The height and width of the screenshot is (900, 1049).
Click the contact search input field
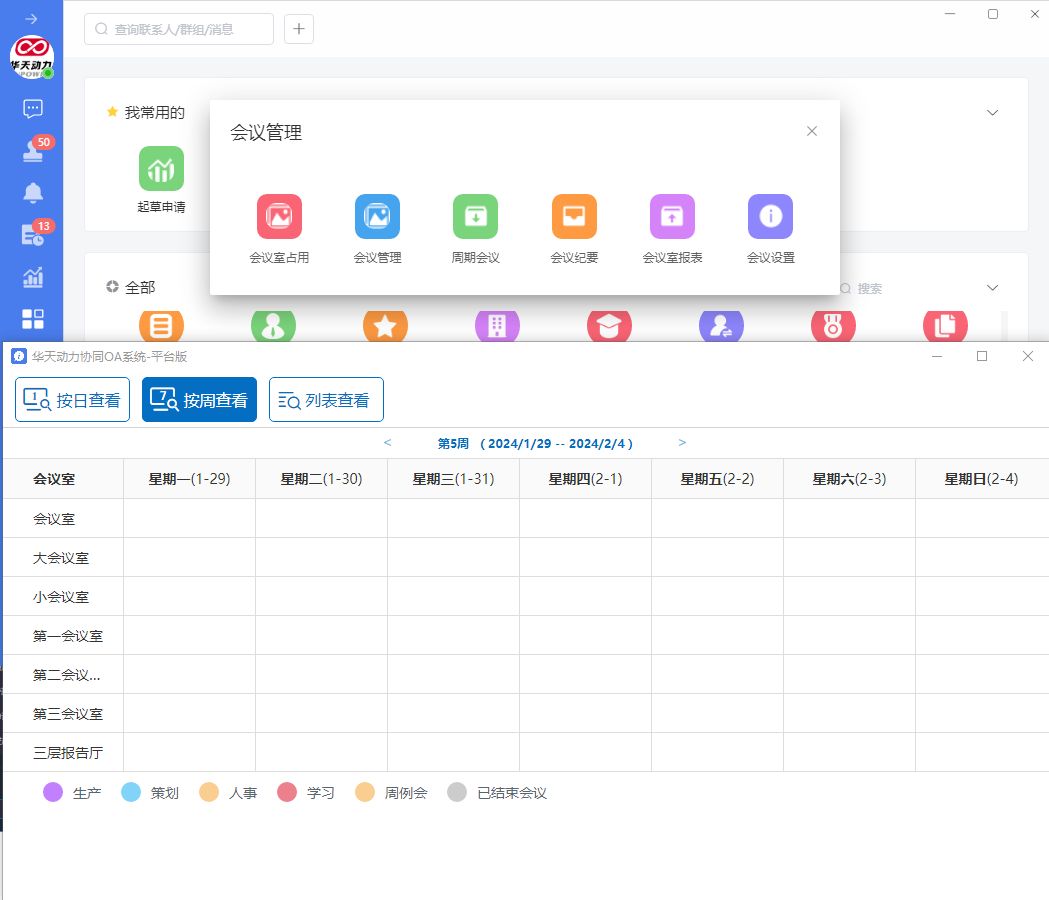click(x=179, y=29)
